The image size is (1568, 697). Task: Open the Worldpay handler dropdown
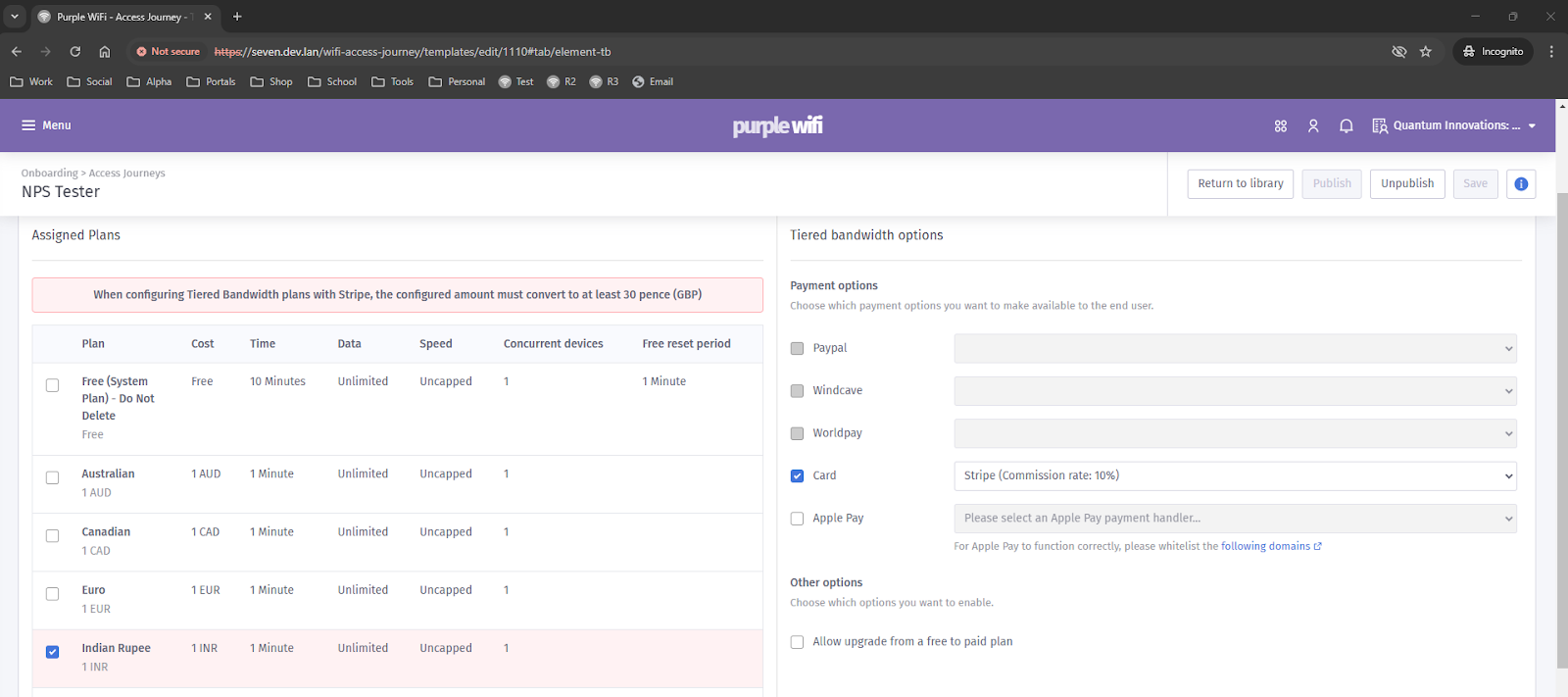1235,433
